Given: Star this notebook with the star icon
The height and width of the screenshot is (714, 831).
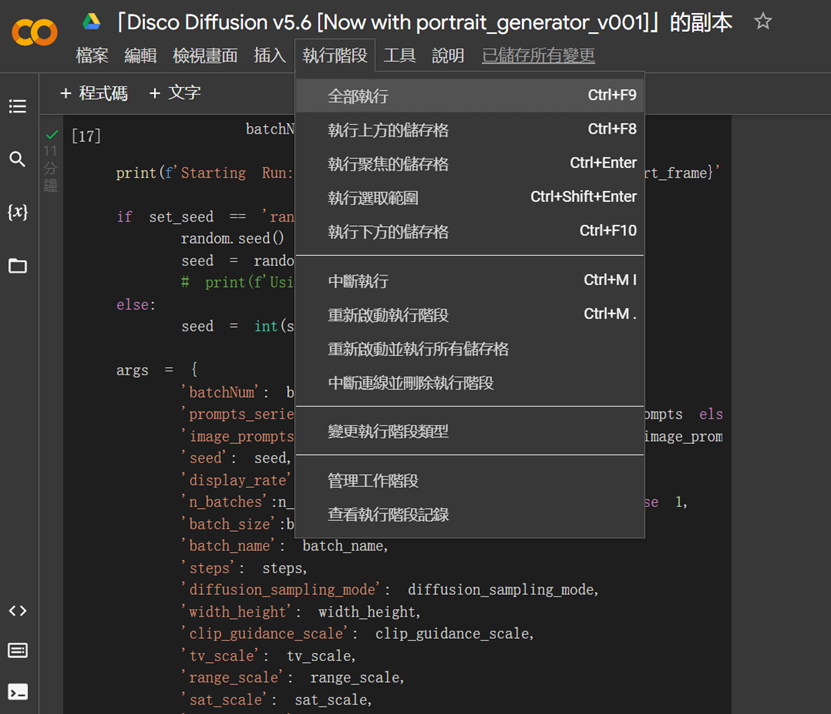Looking at the screenshot, I should (763, 22).
